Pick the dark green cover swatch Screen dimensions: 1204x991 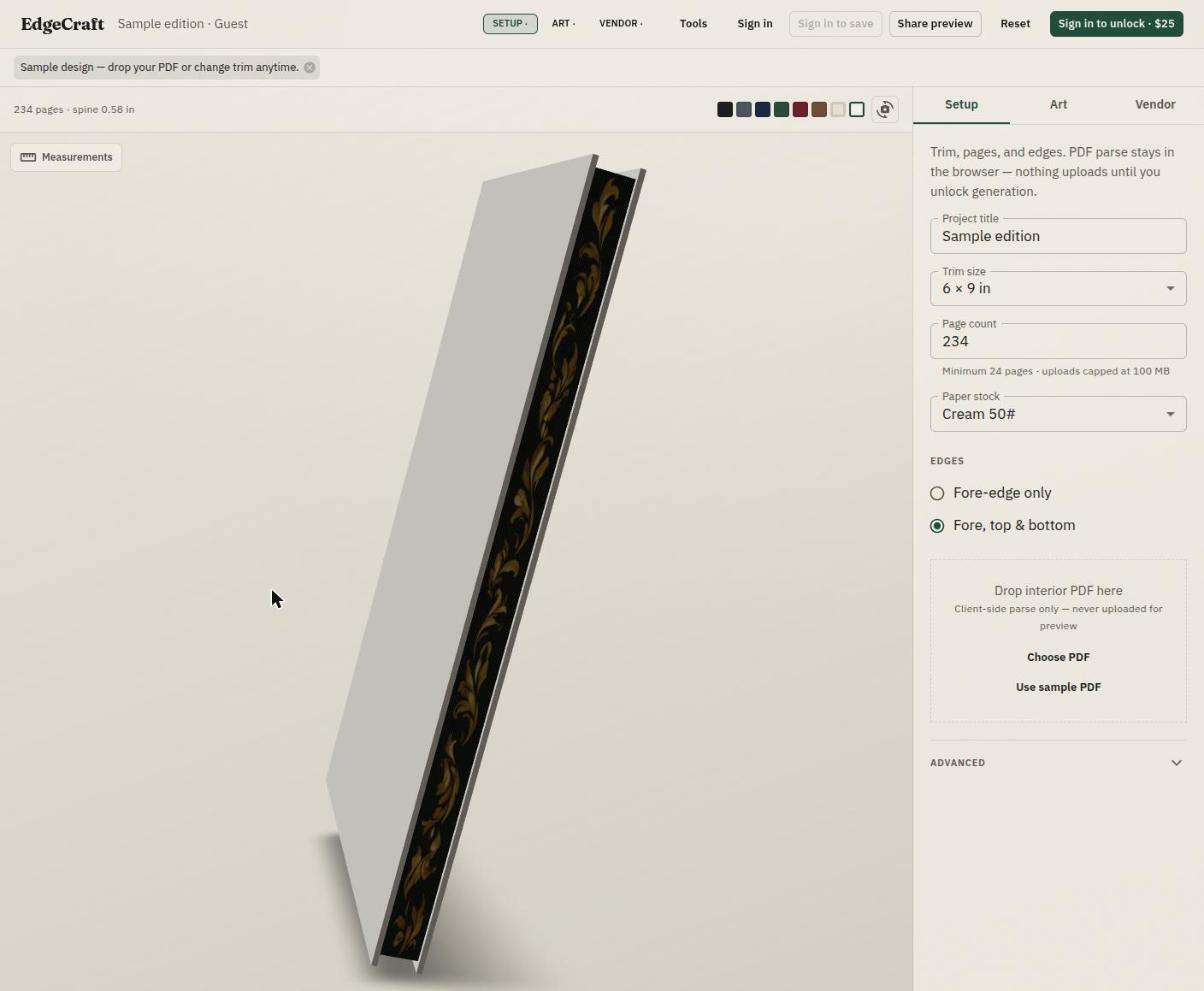pyautogui.click(x=782, y=110)
